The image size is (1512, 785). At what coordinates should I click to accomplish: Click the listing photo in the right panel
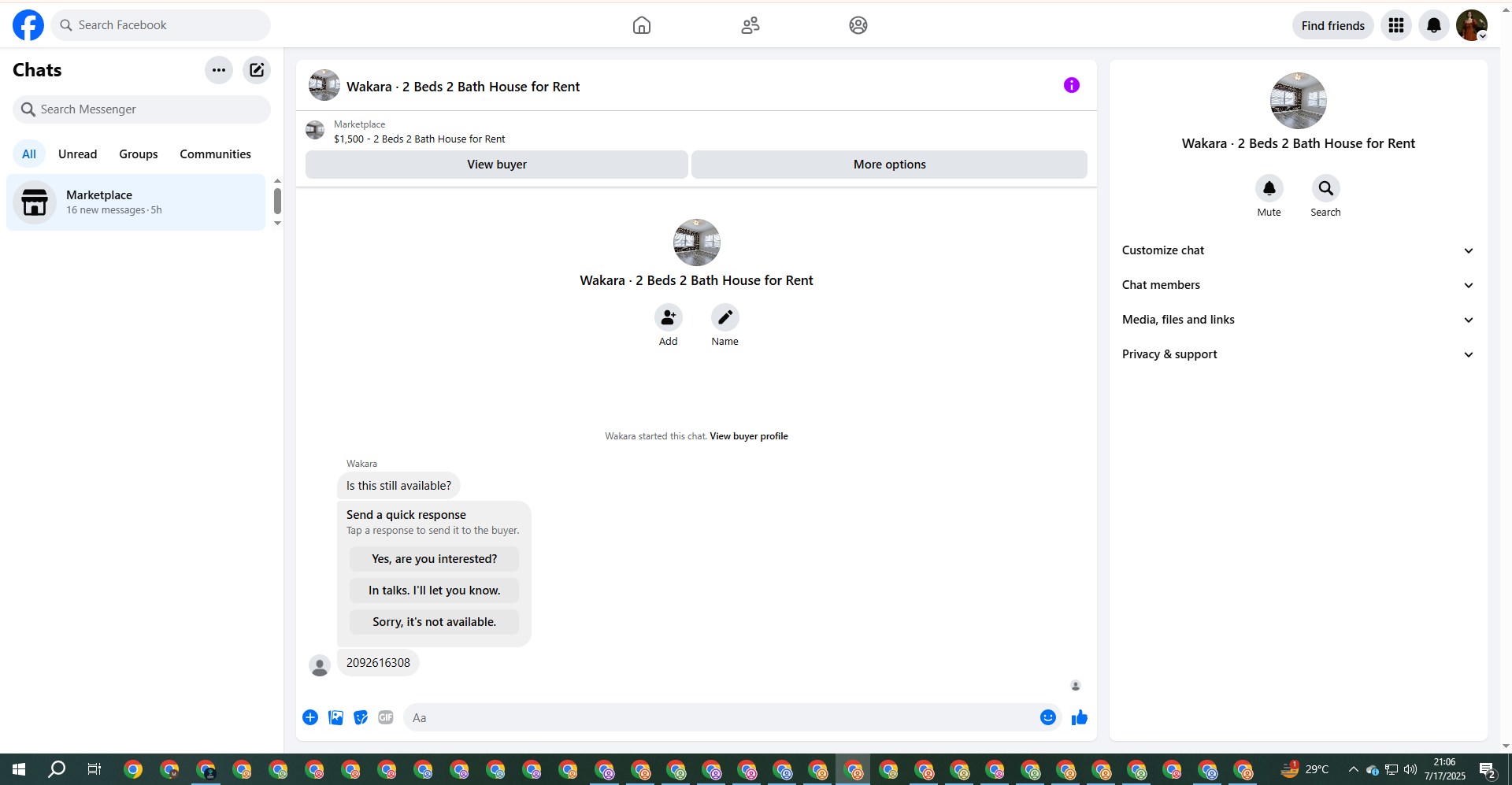point(1299,101)
